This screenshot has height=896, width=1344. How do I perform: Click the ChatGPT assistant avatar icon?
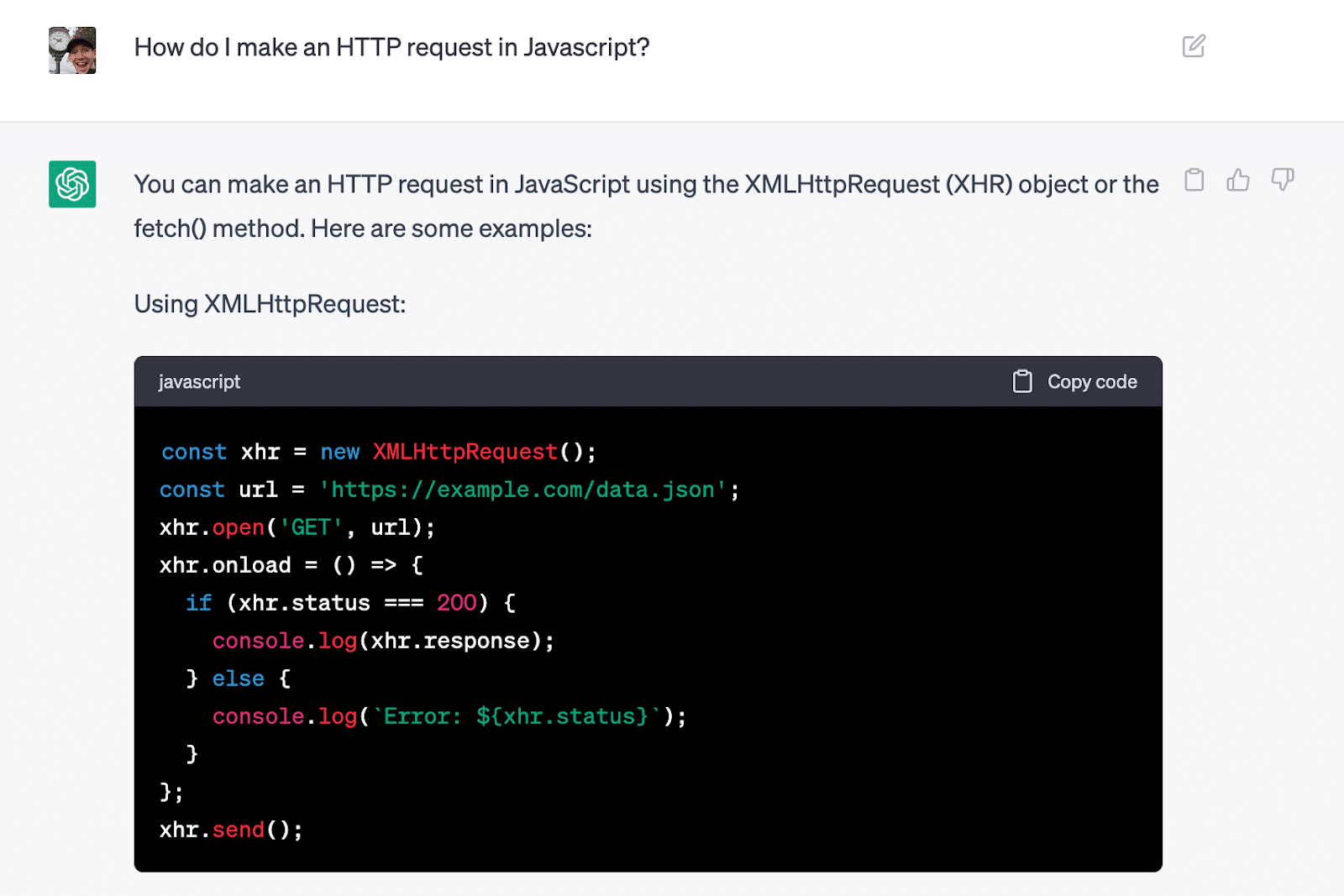(72, 185)
